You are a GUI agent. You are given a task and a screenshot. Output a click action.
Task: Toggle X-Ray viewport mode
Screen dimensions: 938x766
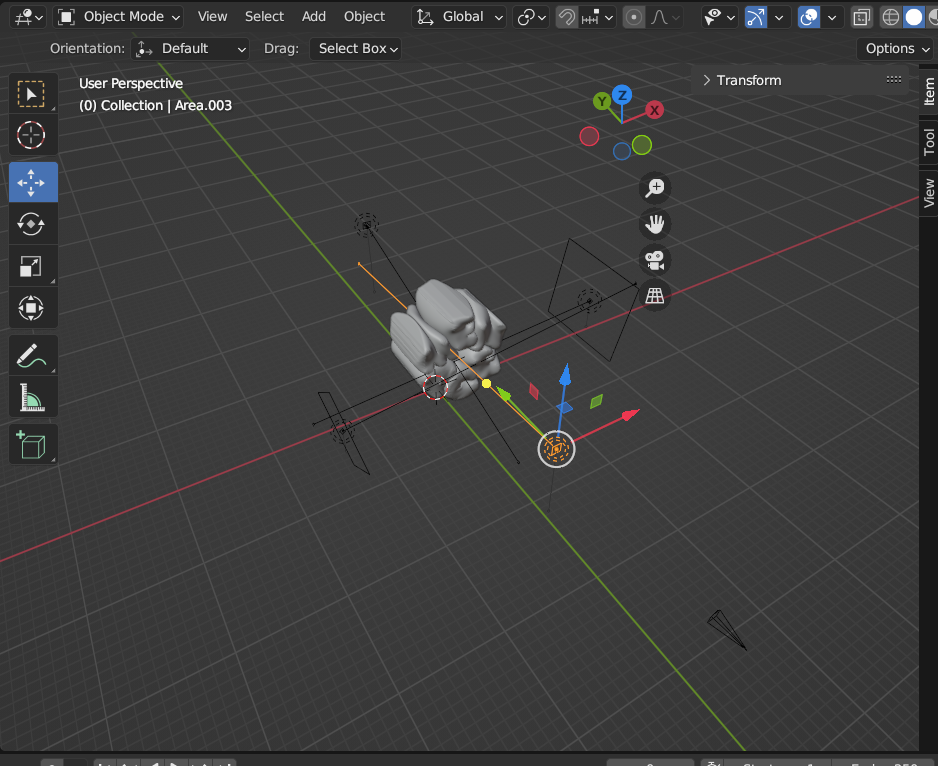coord(861,17)
